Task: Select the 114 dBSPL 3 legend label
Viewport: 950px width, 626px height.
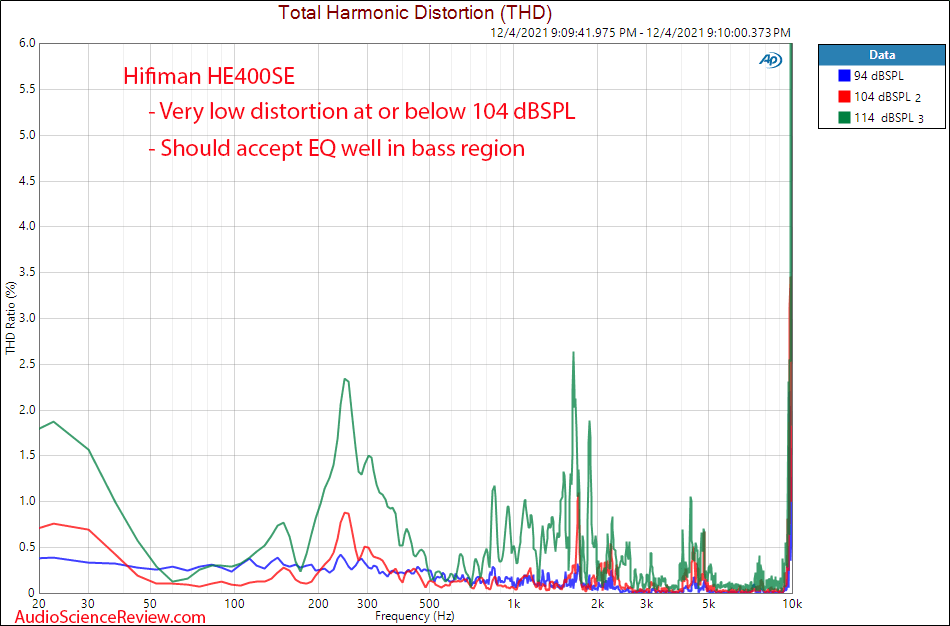Action: [x=889, y=118]
